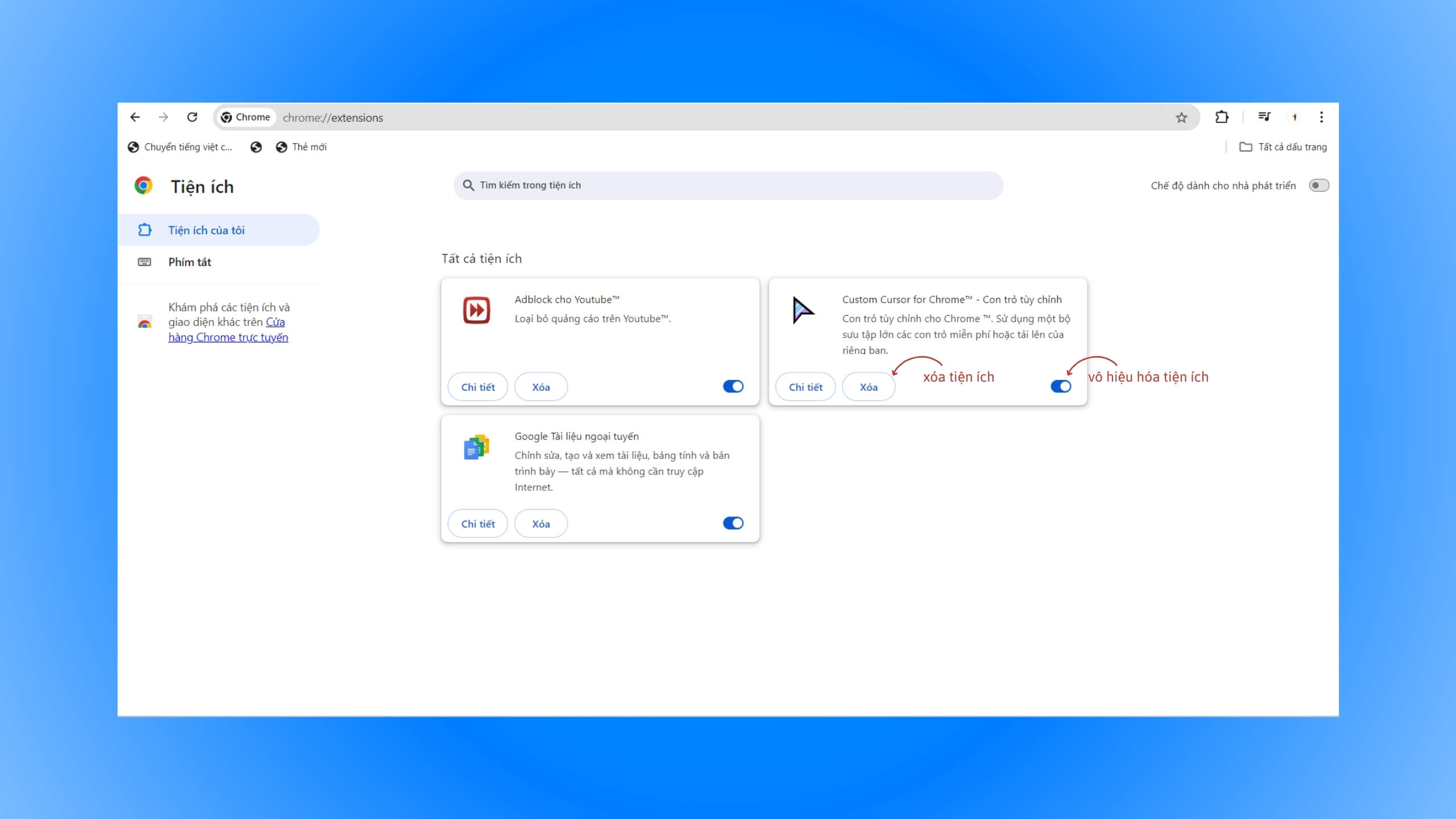The image size is (1456, 819).
Task: Click the Google Tài liệu ngoại tuyến title
Action: pyautogui.click(x=576, y=436)
